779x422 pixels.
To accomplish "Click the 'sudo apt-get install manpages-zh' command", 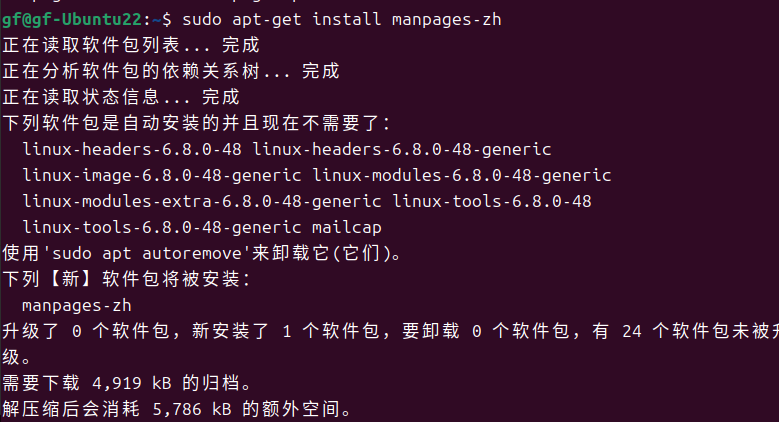I will pos(342,20).
